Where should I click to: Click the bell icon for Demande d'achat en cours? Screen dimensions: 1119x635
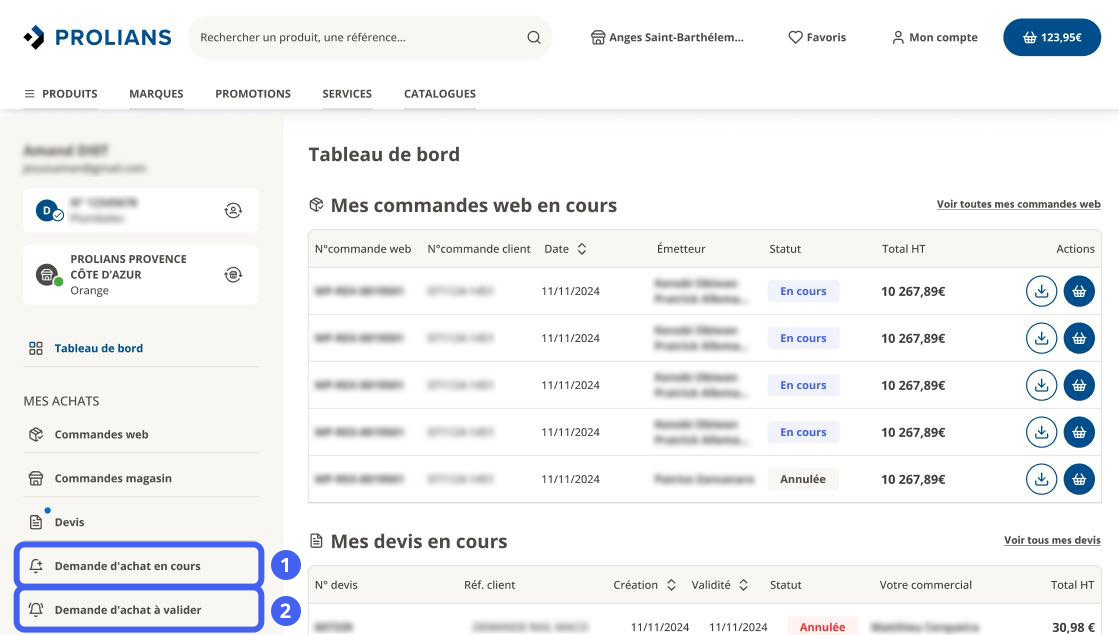[x=36, y=566]
